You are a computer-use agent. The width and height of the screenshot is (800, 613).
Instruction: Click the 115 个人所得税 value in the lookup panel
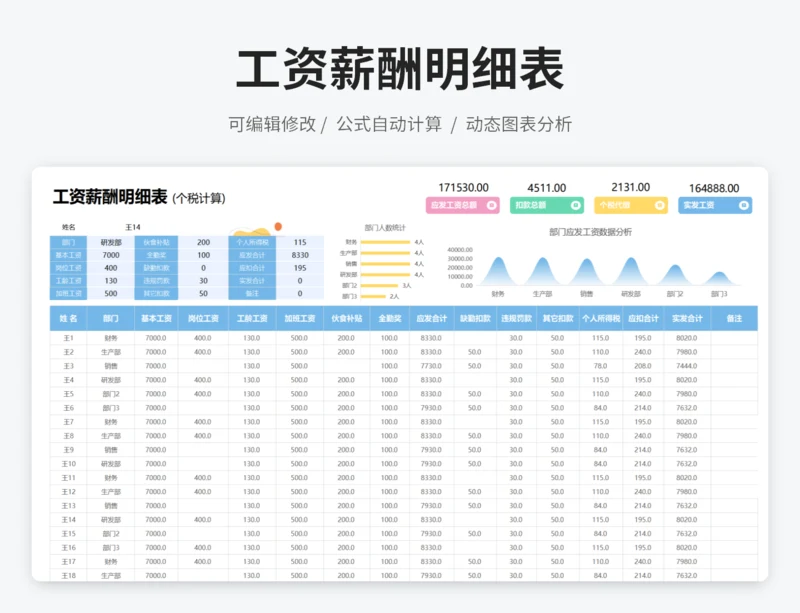[x=300, y=242]
